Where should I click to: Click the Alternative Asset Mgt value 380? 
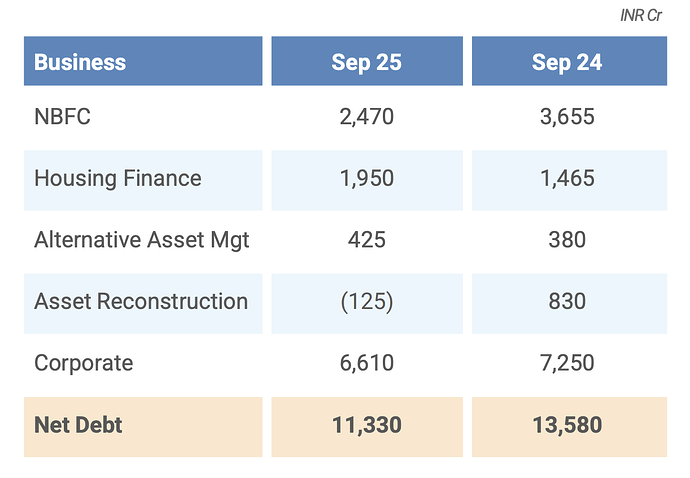pyautogui.click(x=566, y=240)
